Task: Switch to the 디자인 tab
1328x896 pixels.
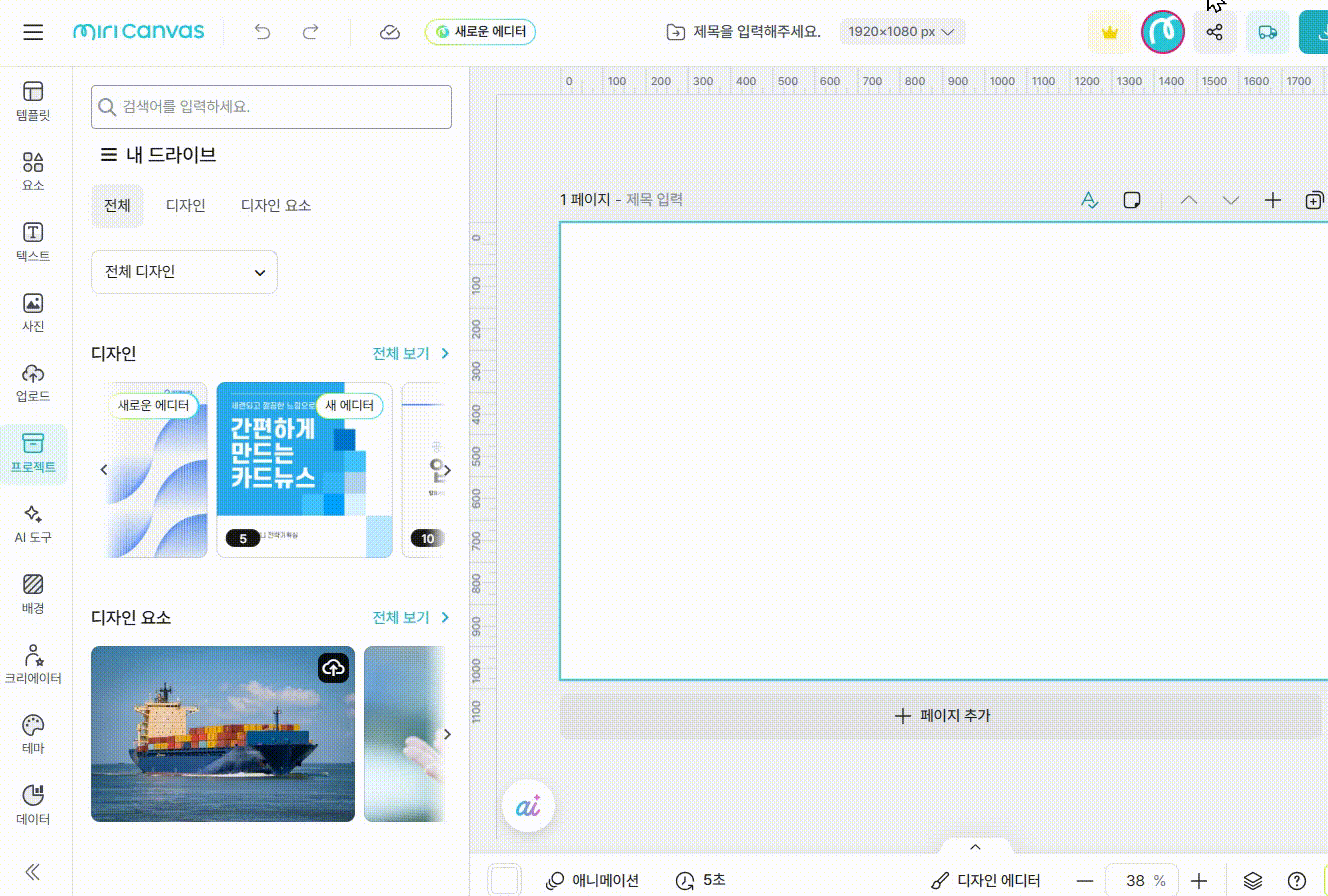Action: (x=186, y=206)
